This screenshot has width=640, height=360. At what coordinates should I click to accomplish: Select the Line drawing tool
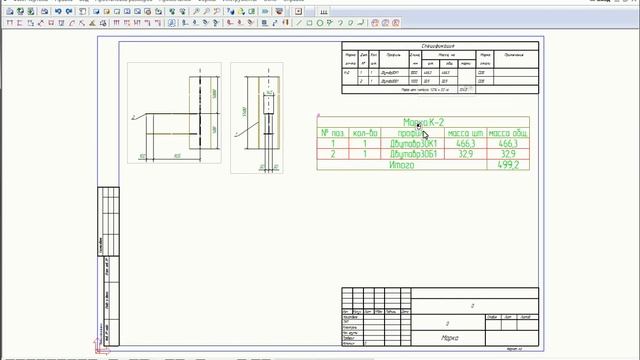click(299, 23)
